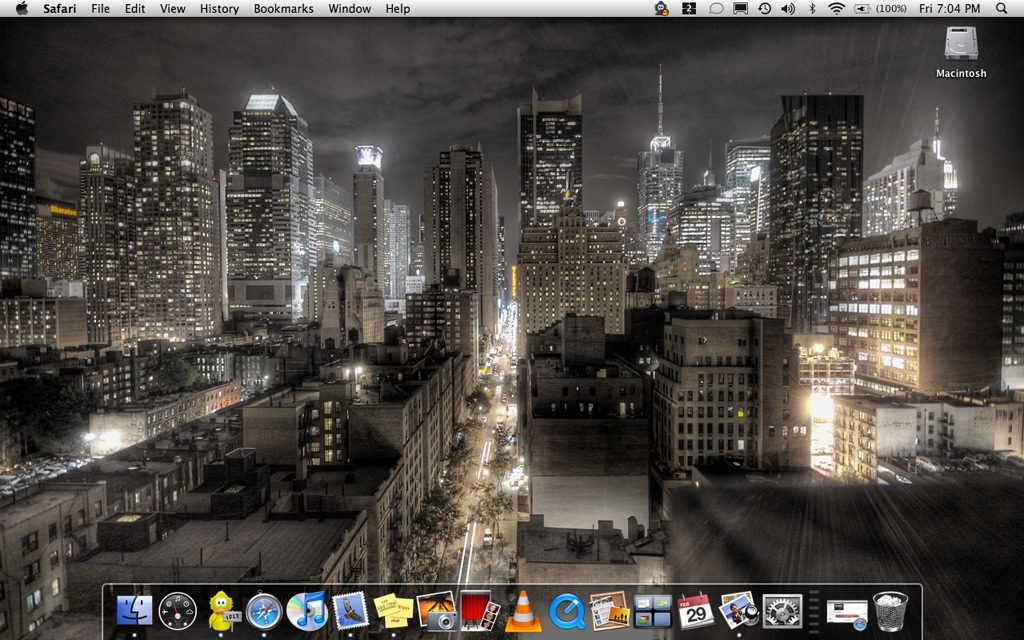Open the Bluetooth status menu
Image resolution: width=1024 pixels, height=640 pixels.
pos(812,8)
